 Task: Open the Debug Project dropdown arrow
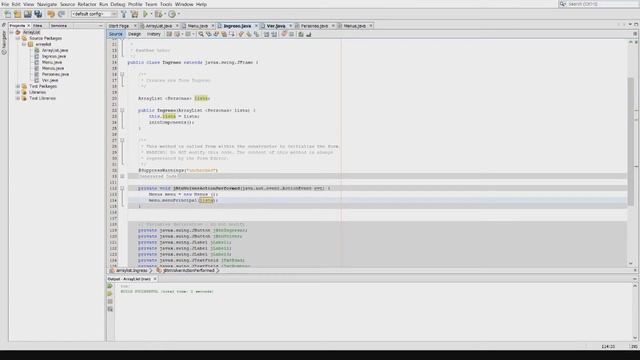coord(164,14)
